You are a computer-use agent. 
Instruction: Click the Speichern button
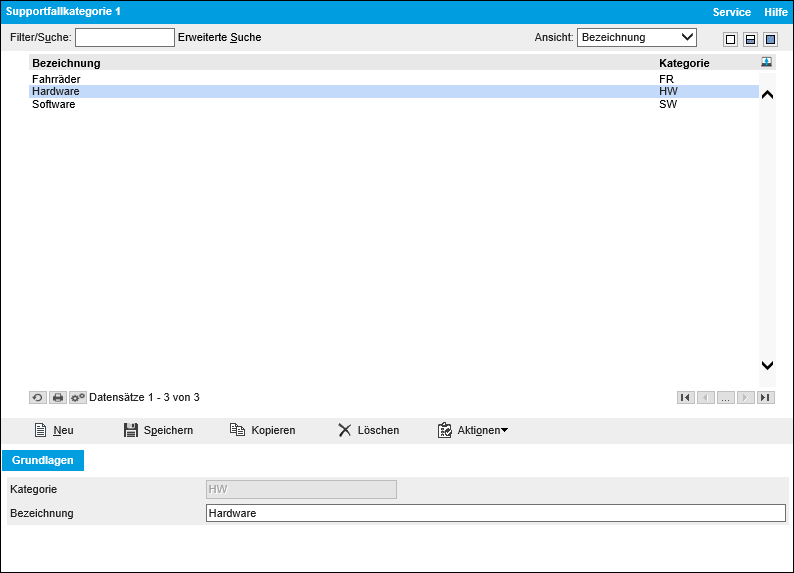158,430
